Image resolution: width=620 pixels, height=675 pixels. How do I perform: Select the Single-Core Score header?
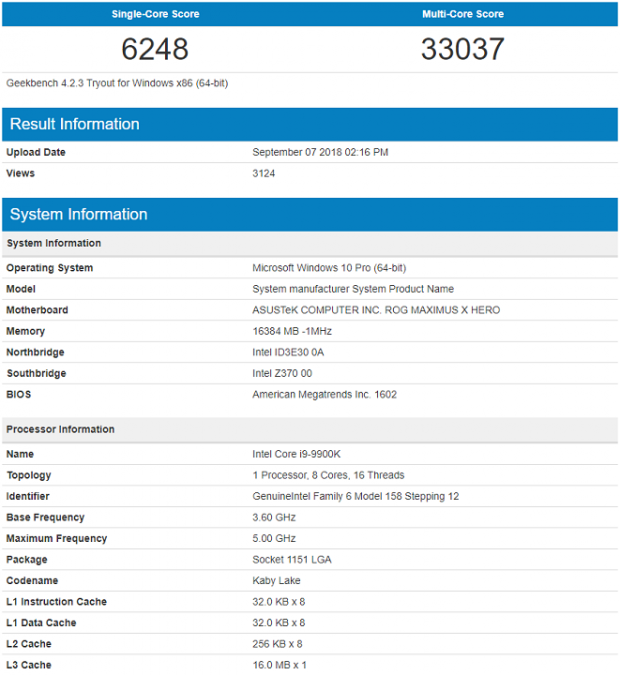(155, 14)
